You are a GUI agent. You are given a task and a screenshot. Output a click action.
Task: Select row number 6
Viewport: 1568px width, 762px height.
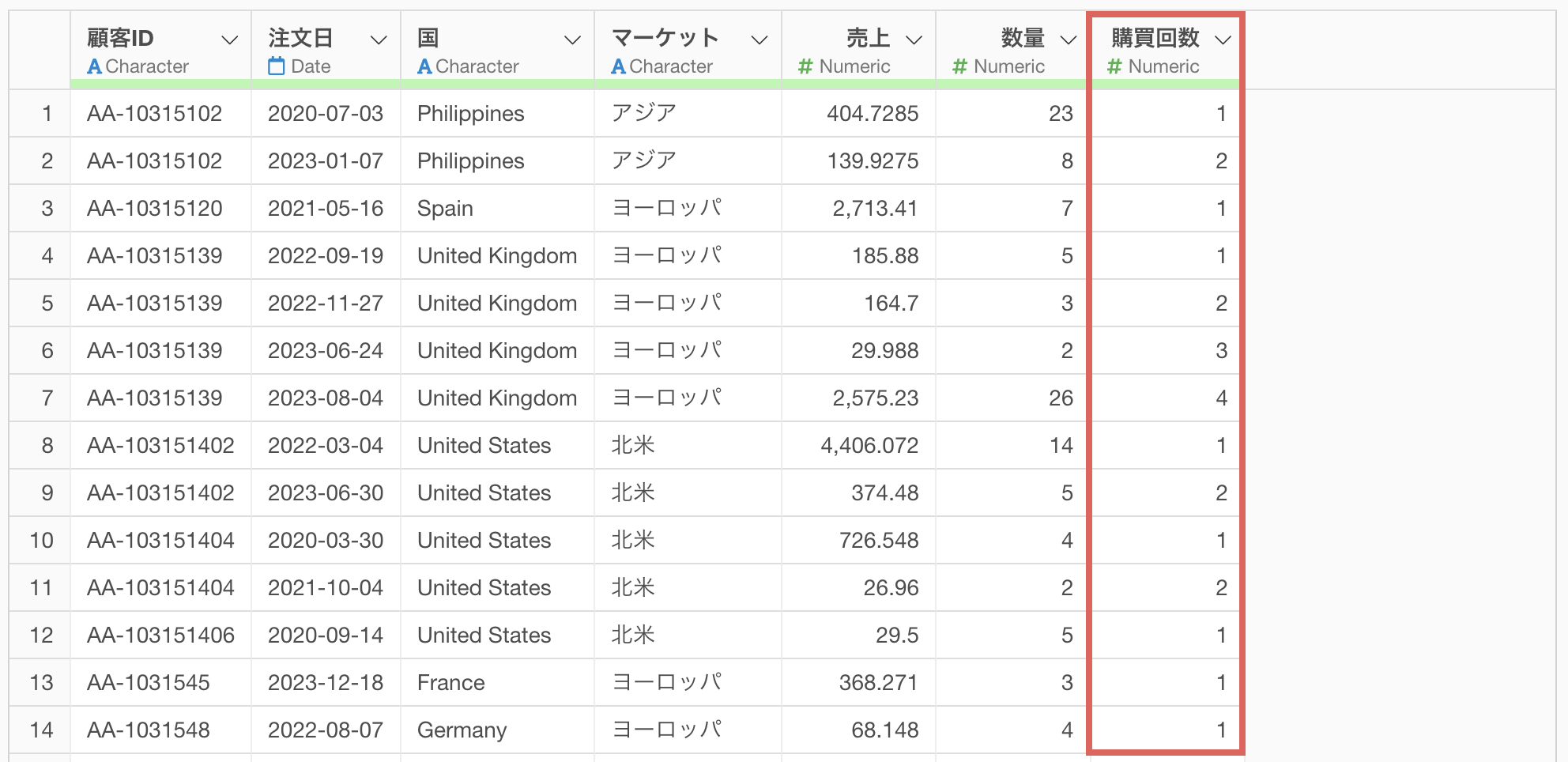[x=47, y=351]
